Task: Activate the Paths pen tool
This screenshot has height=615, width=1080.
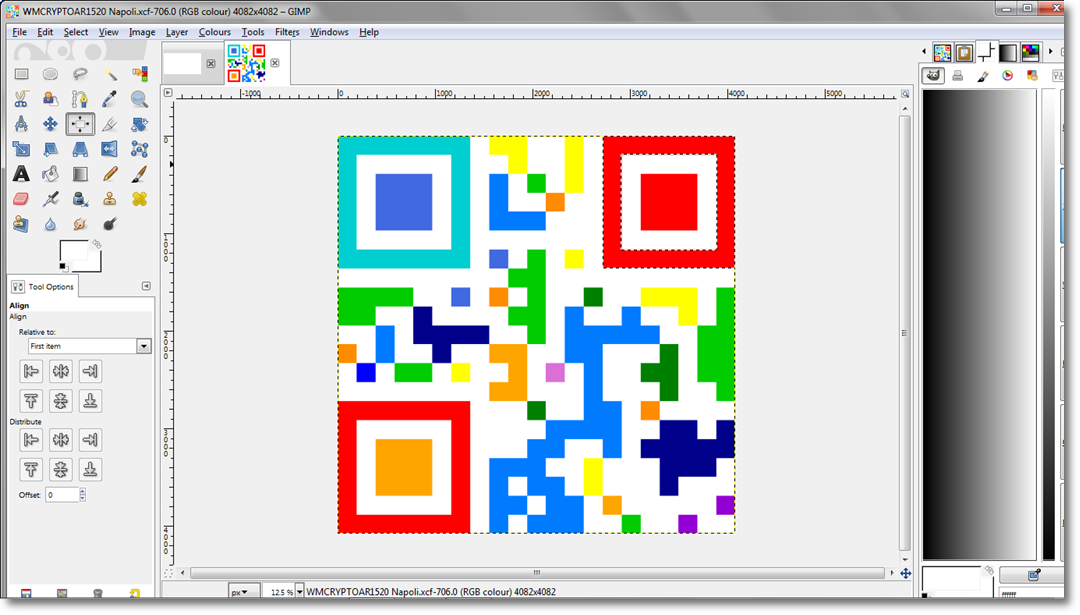Action: (x=80, y=99)
